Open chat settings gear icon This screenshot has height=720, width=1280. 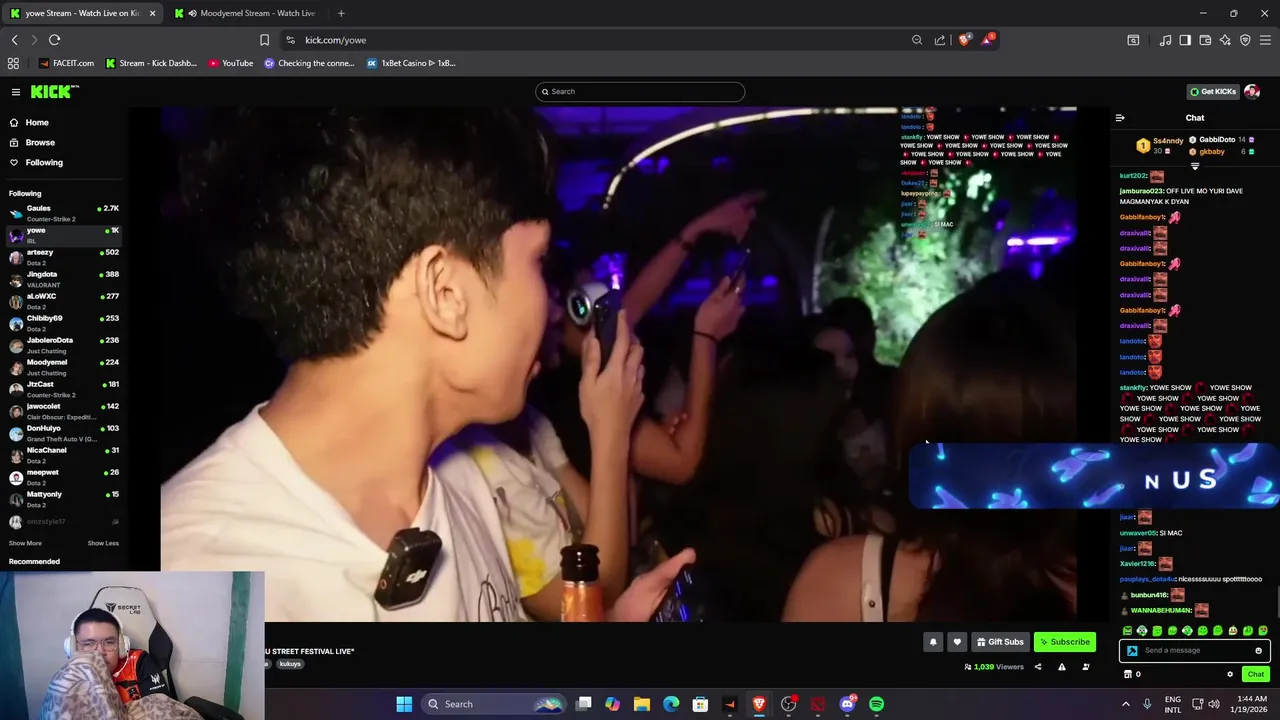pos(1230,674)
